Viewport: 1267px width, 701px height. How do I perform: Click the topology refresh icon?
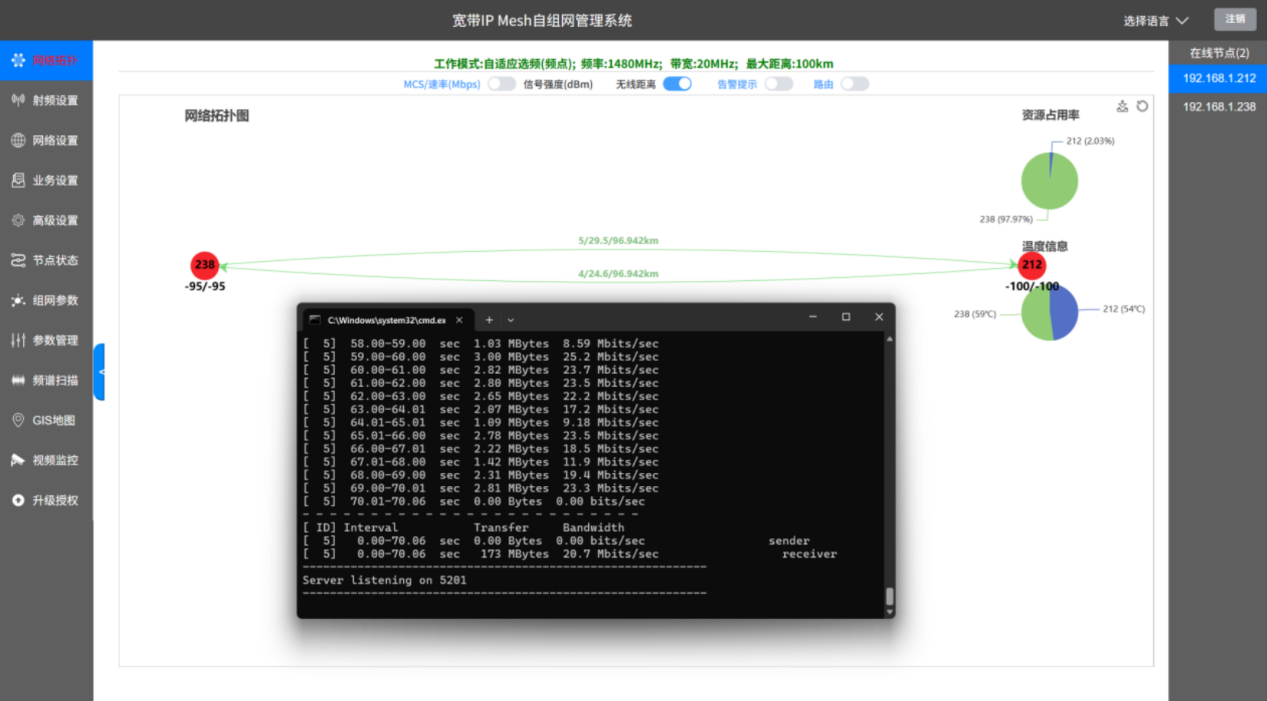[x=1142, y=106]
